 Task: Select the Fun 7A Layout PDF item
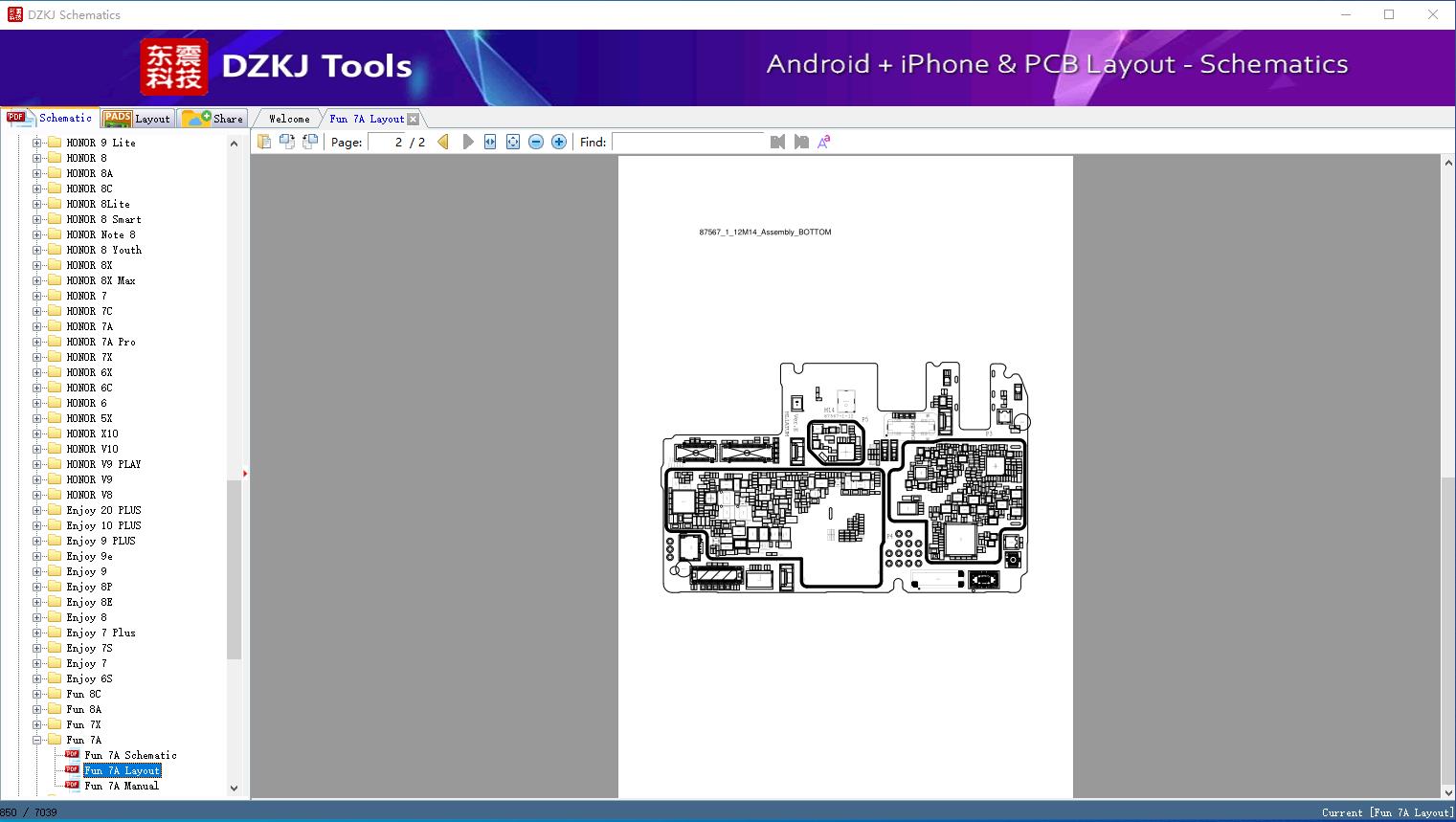pos(122,770)
